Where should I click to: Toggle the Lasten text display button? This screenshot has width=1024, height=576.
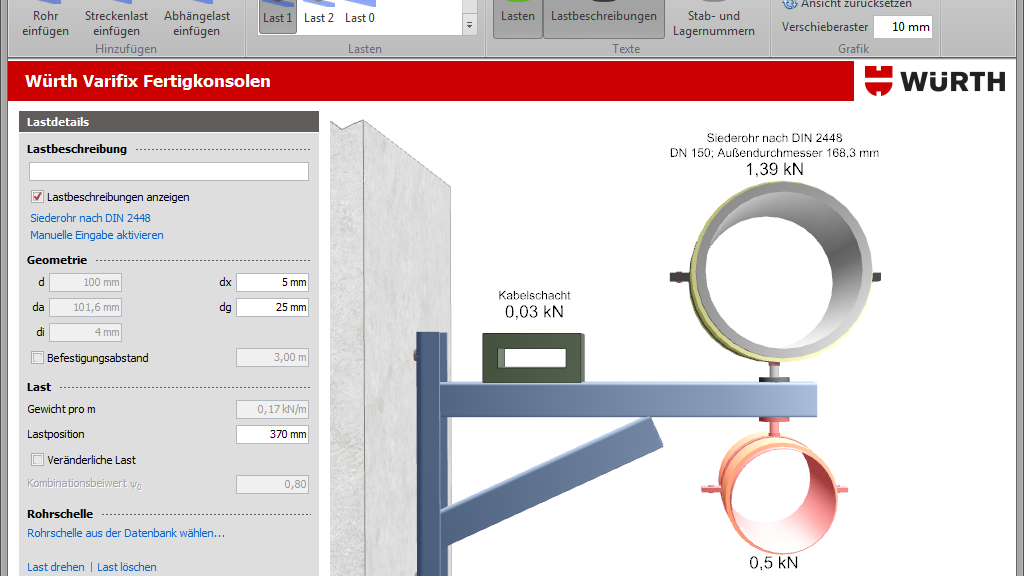point(518,18)
